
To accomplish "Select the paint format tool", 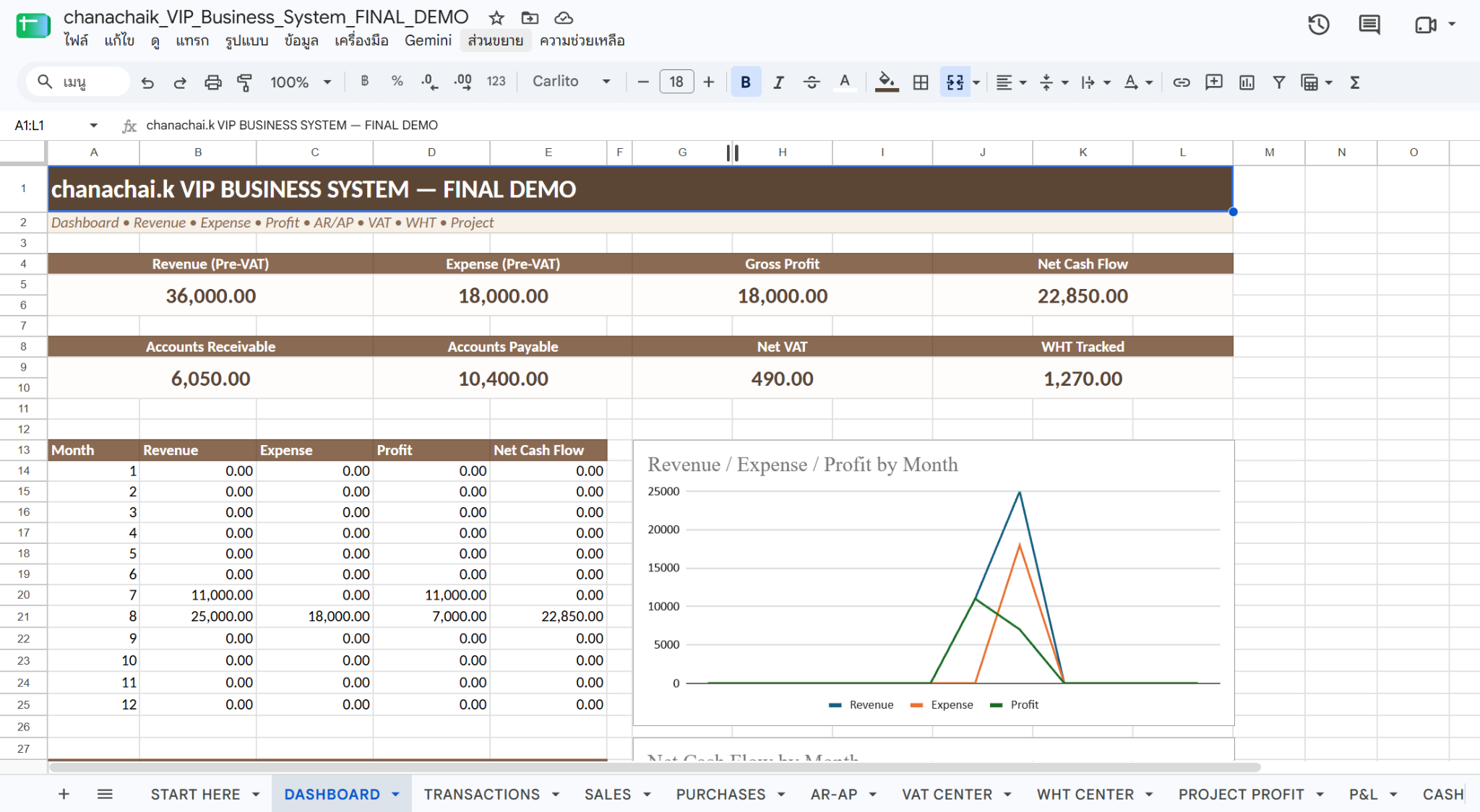I will click(x=245, y=82).
